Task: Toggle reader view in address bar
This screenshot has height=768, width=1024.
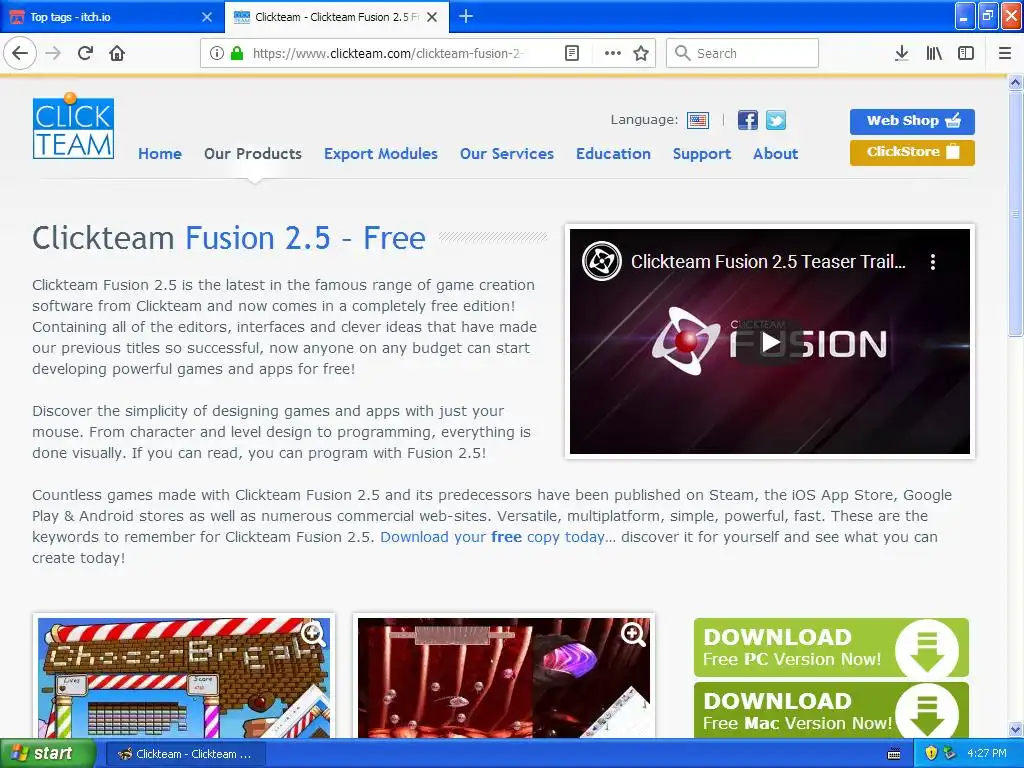Action: pos(571,53)
